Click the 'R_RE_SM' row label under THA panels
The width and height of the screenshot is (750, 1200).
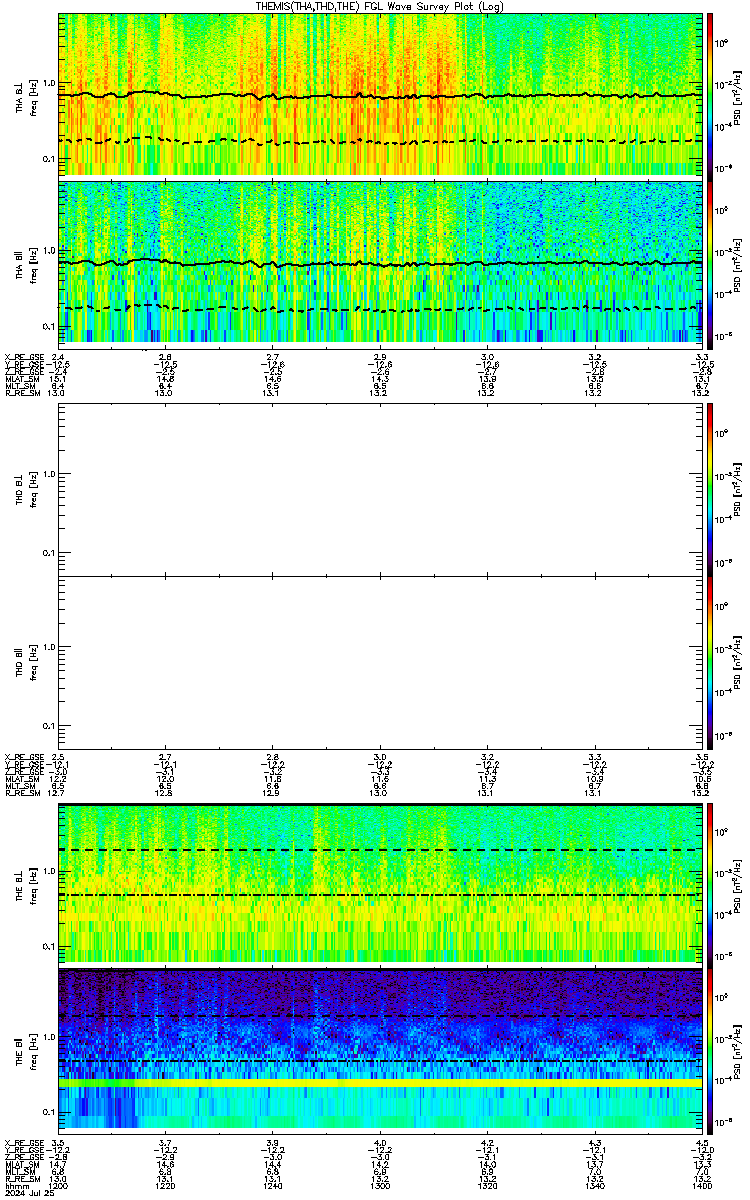pos(21,394)
